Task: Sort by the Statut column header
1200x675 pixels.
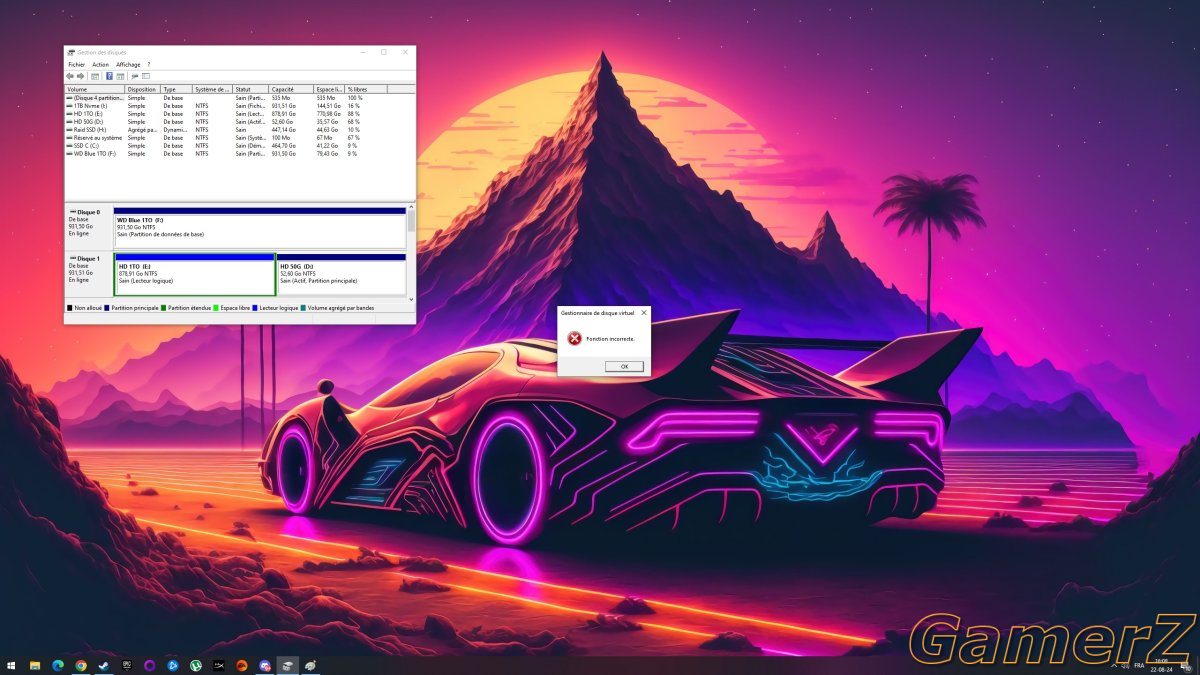Action: tap(251, 89)
